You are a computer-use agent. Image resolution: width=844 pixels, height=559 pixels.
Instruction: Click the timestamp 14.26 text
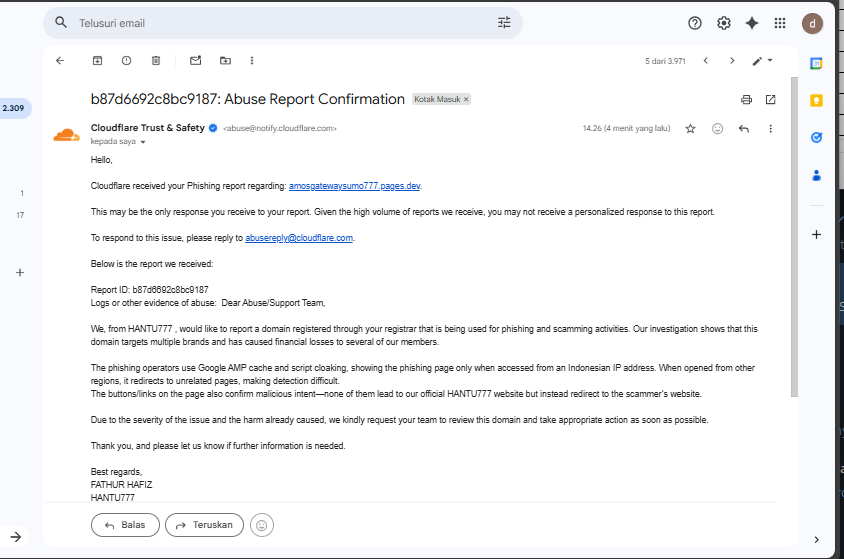(626, 129)
